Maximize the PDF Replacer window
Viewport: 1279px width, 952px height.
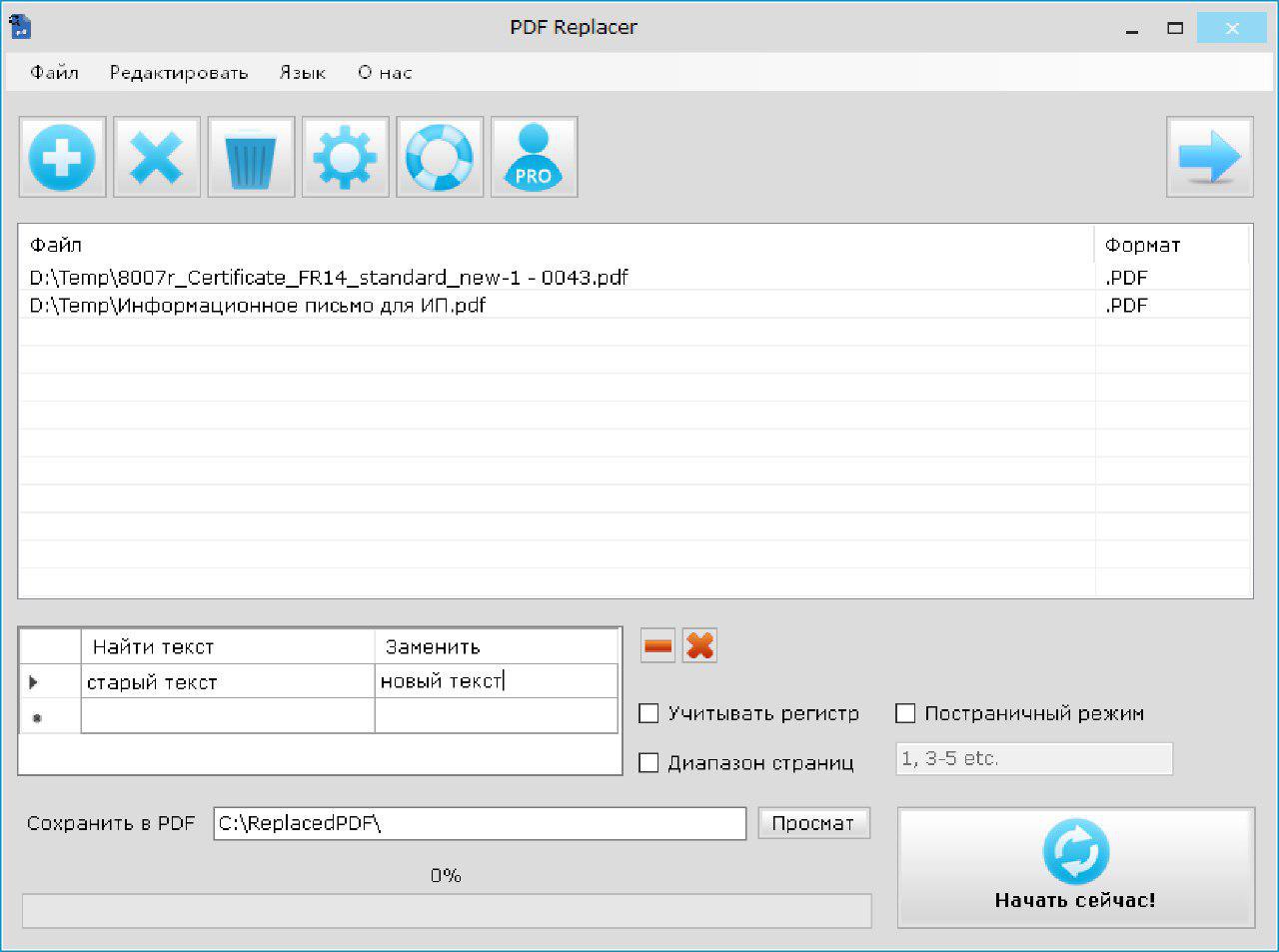click(1175, 29)
